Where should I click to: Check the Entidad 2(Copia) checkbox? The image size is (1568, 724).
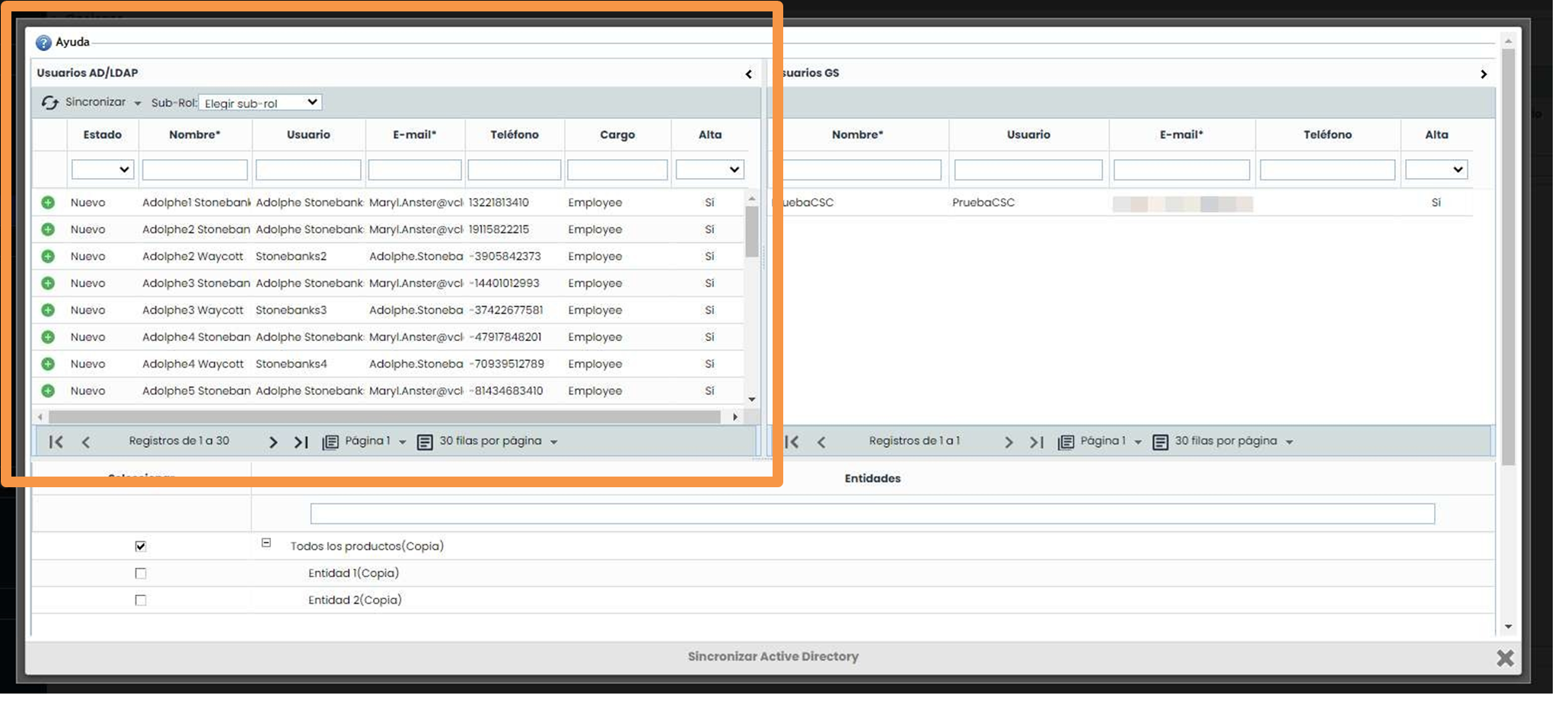[141, 600]
